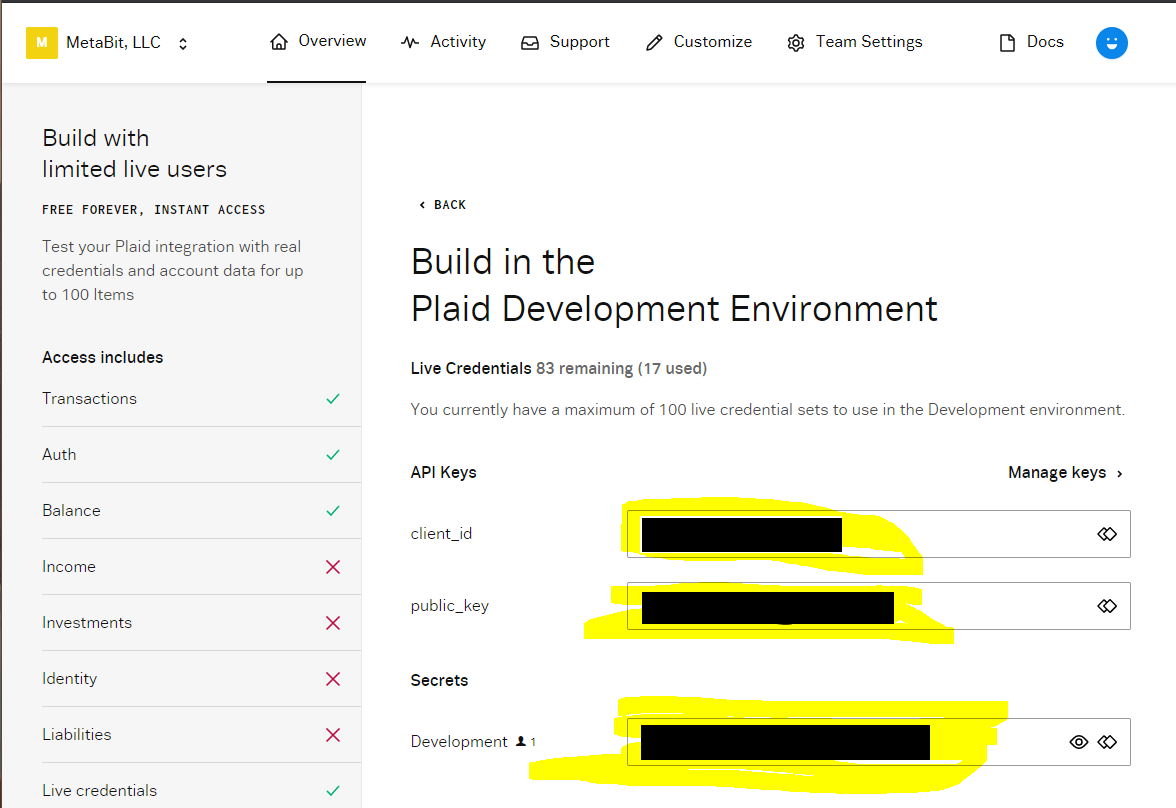Switch to the Customize tab

click(698, 42)
